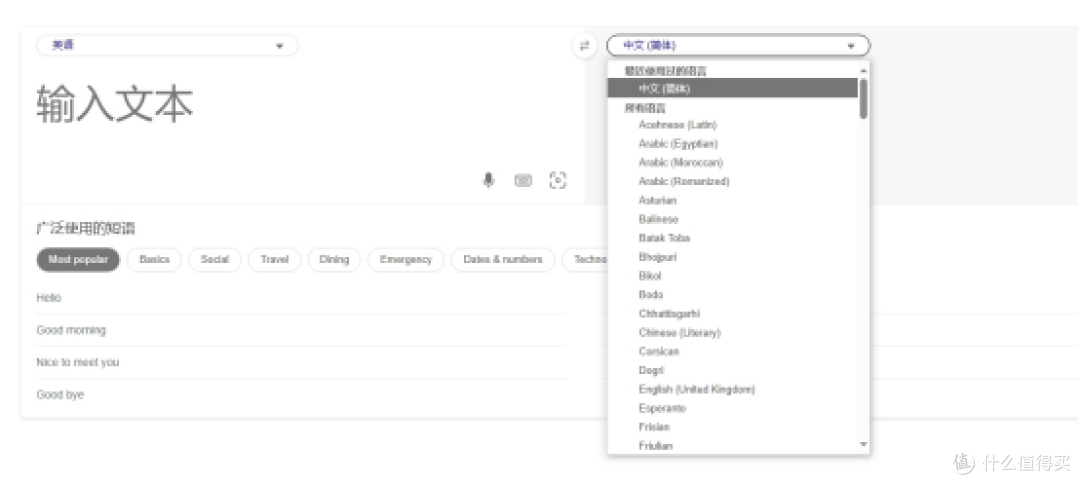Viewport: 1080px width, 485px height.
Task: Click the language list scrollbar thumb
Action: pos(863,99)
